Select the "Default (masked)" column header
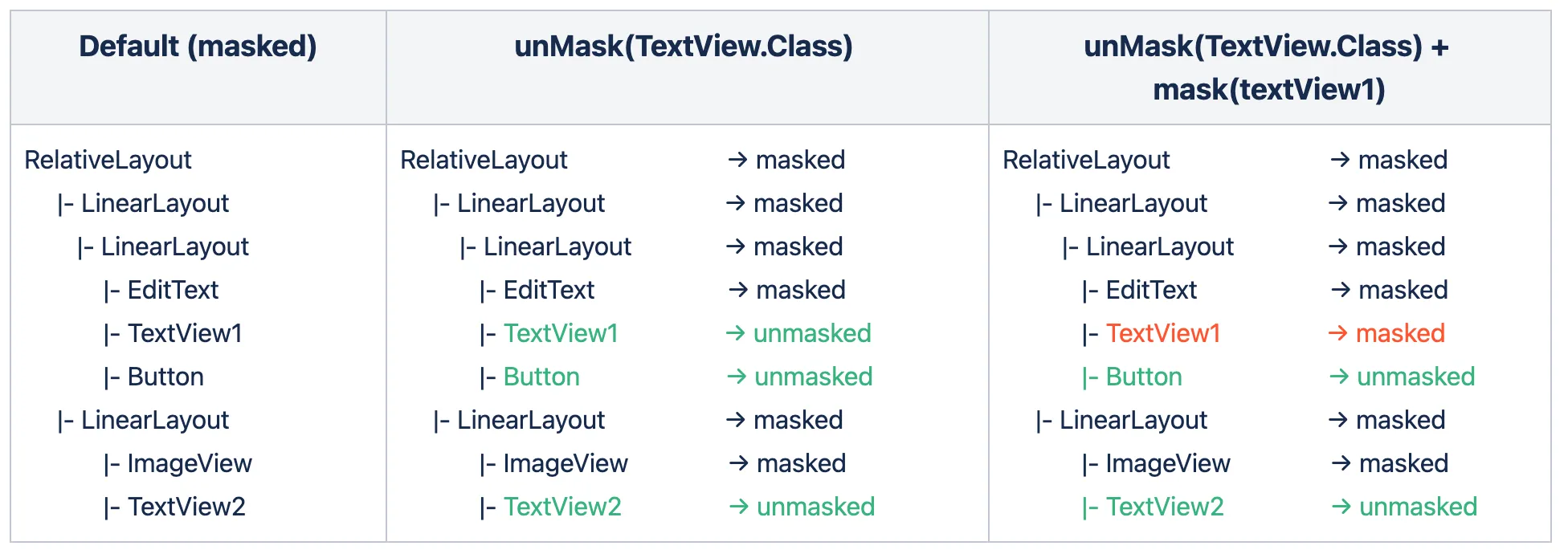Image resolution: width=1568 pixels, height=554 pixels. pyautogui.click(x=198, y=47)
